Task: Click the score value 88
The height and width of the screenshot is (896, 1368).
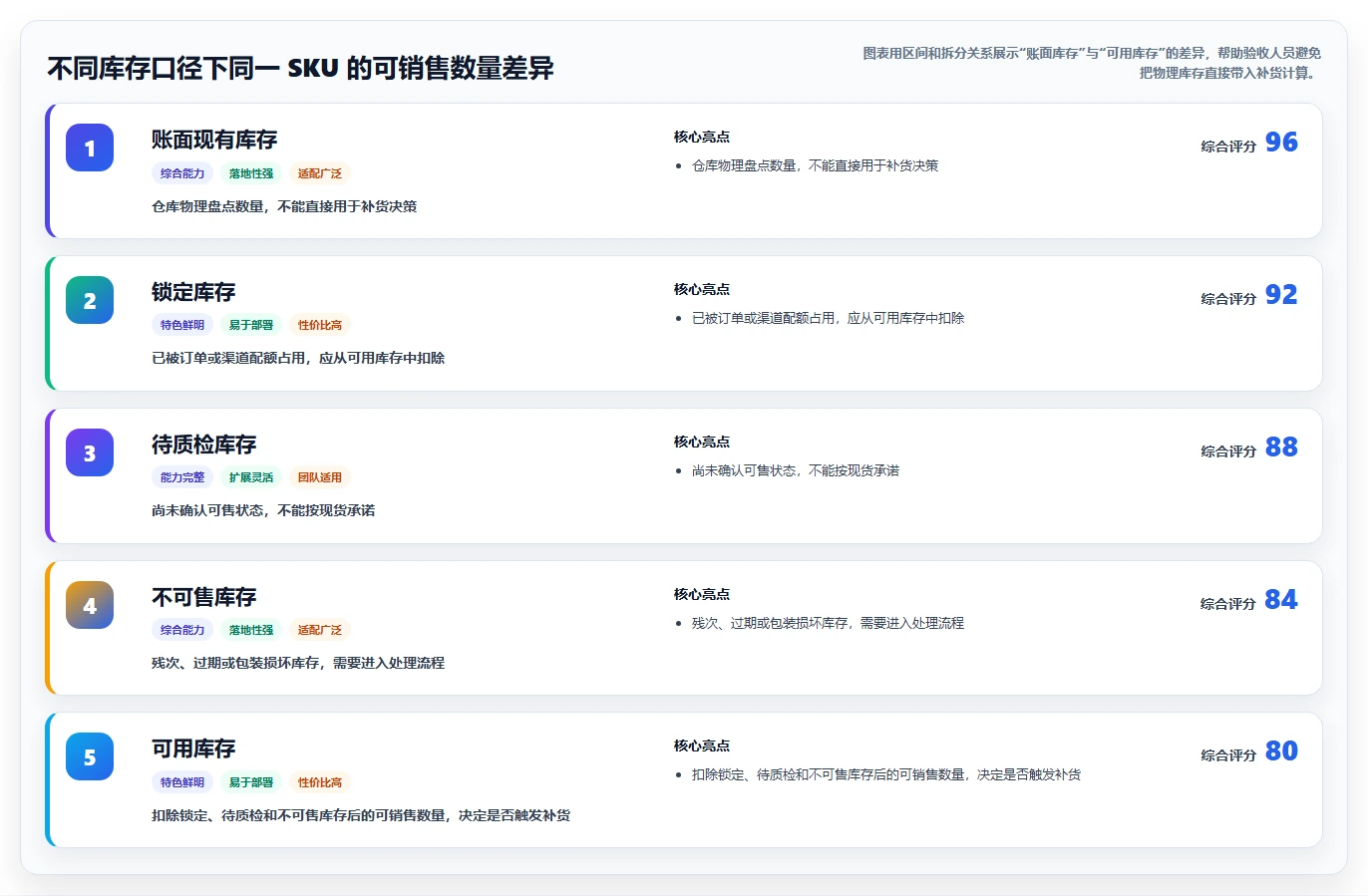Action: 1281,448
